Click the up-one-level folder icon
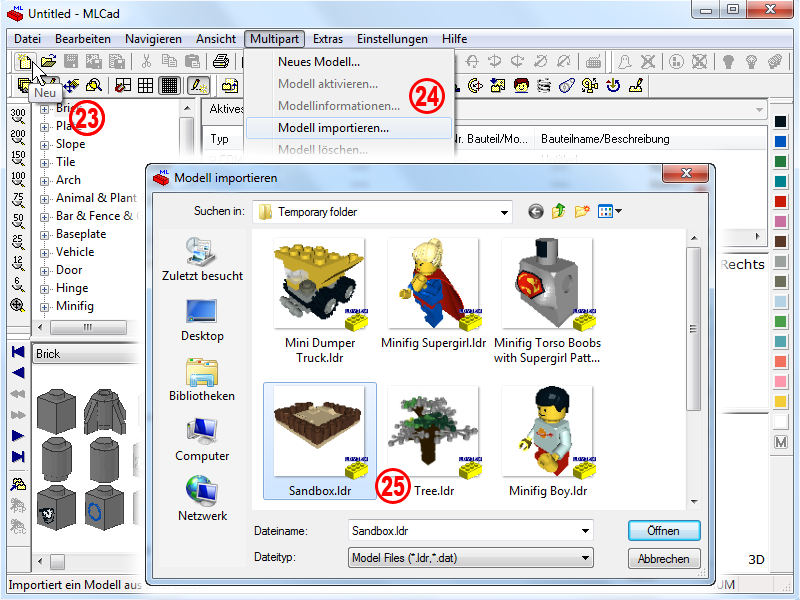800x600 pixels. point(559,211)
